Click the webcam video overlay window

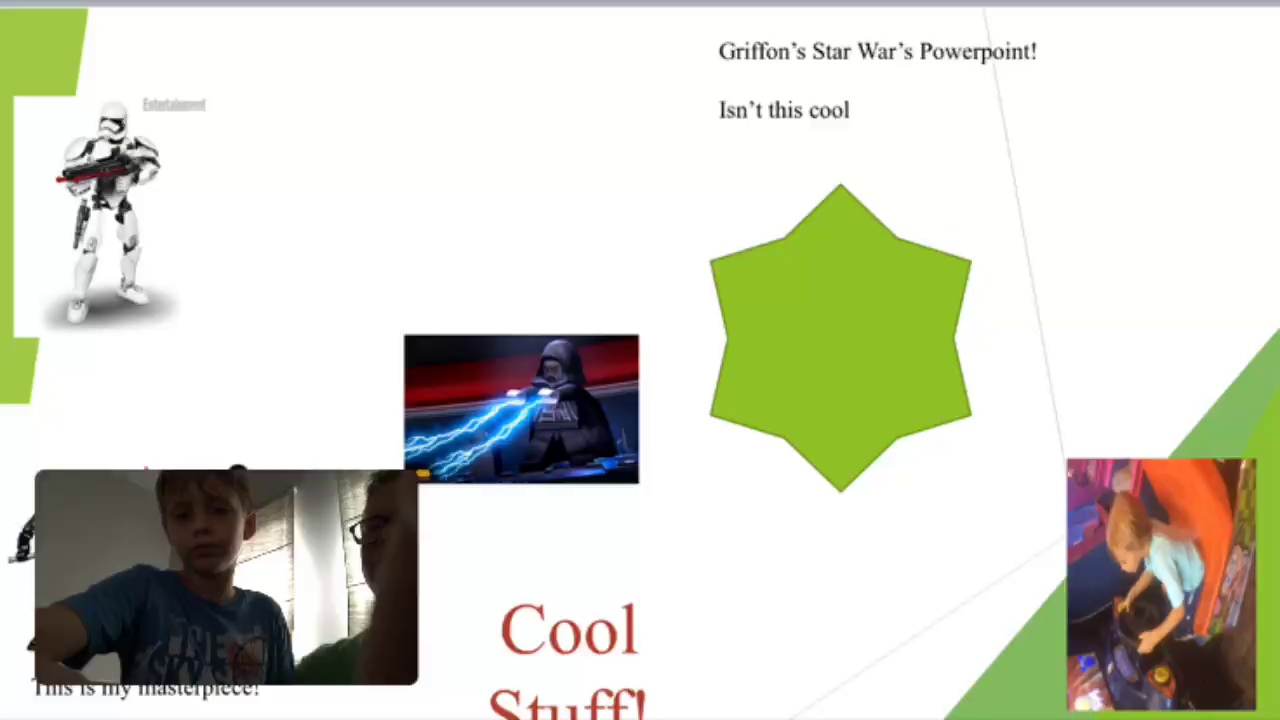(x=226, y=577)
